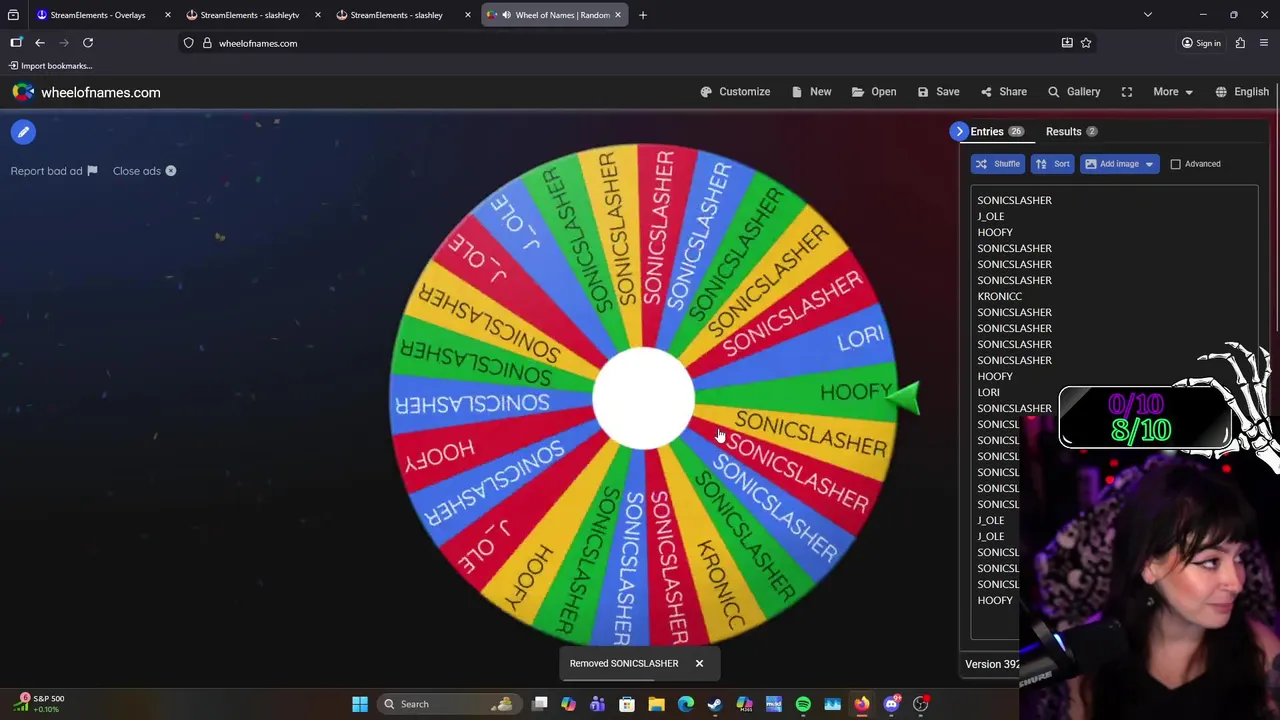Open S&P 500 stock widget
The width and height of the screenshot is (1280, 720).
pyautogui.click(x=38, y=703)
